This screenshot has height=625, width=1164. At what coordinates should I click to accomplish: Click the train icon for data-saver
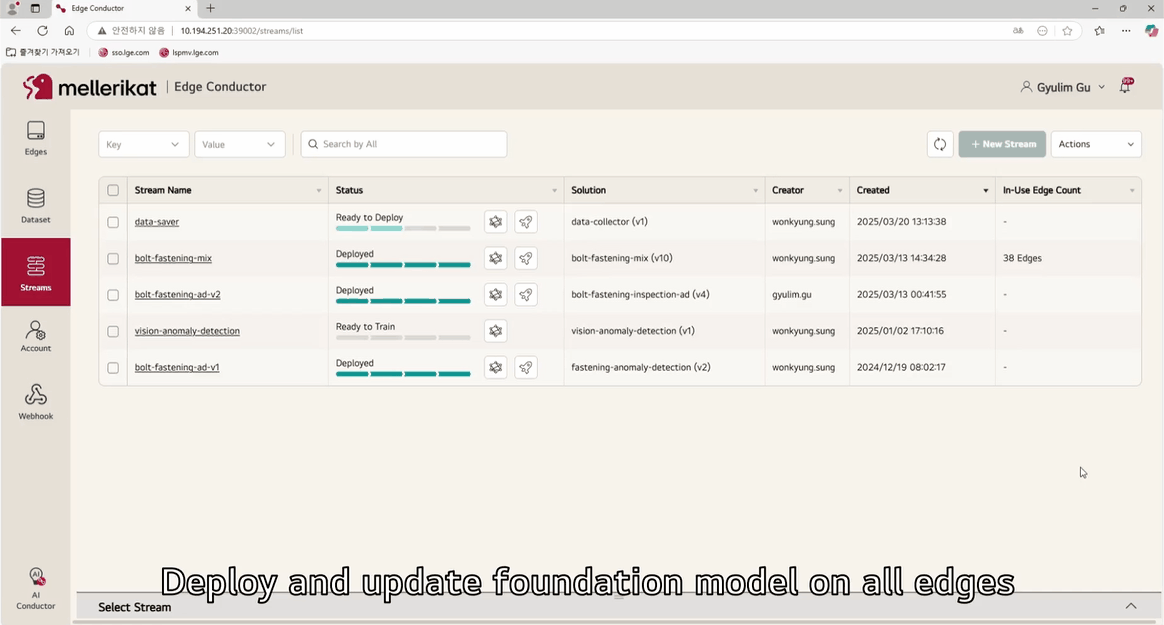(495, 222)
